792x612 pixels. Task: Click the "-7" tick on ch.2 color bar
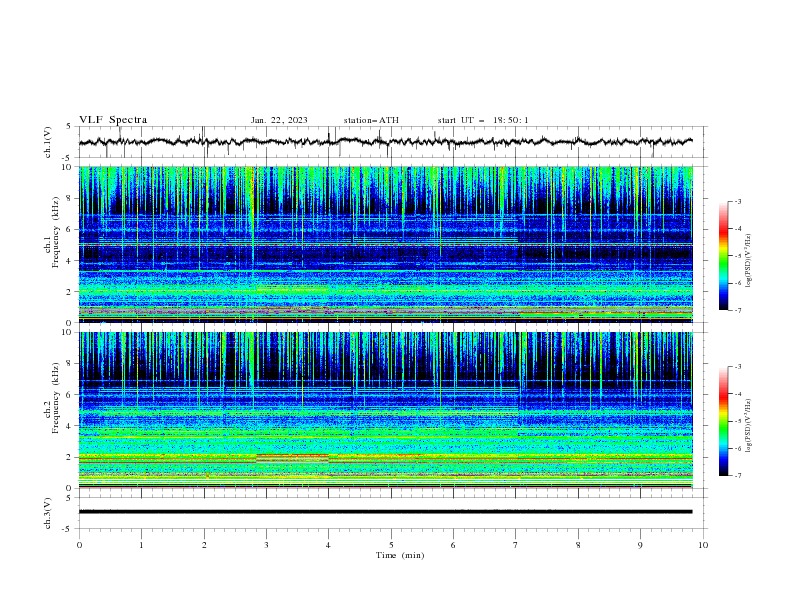click(x=737, y=475)
